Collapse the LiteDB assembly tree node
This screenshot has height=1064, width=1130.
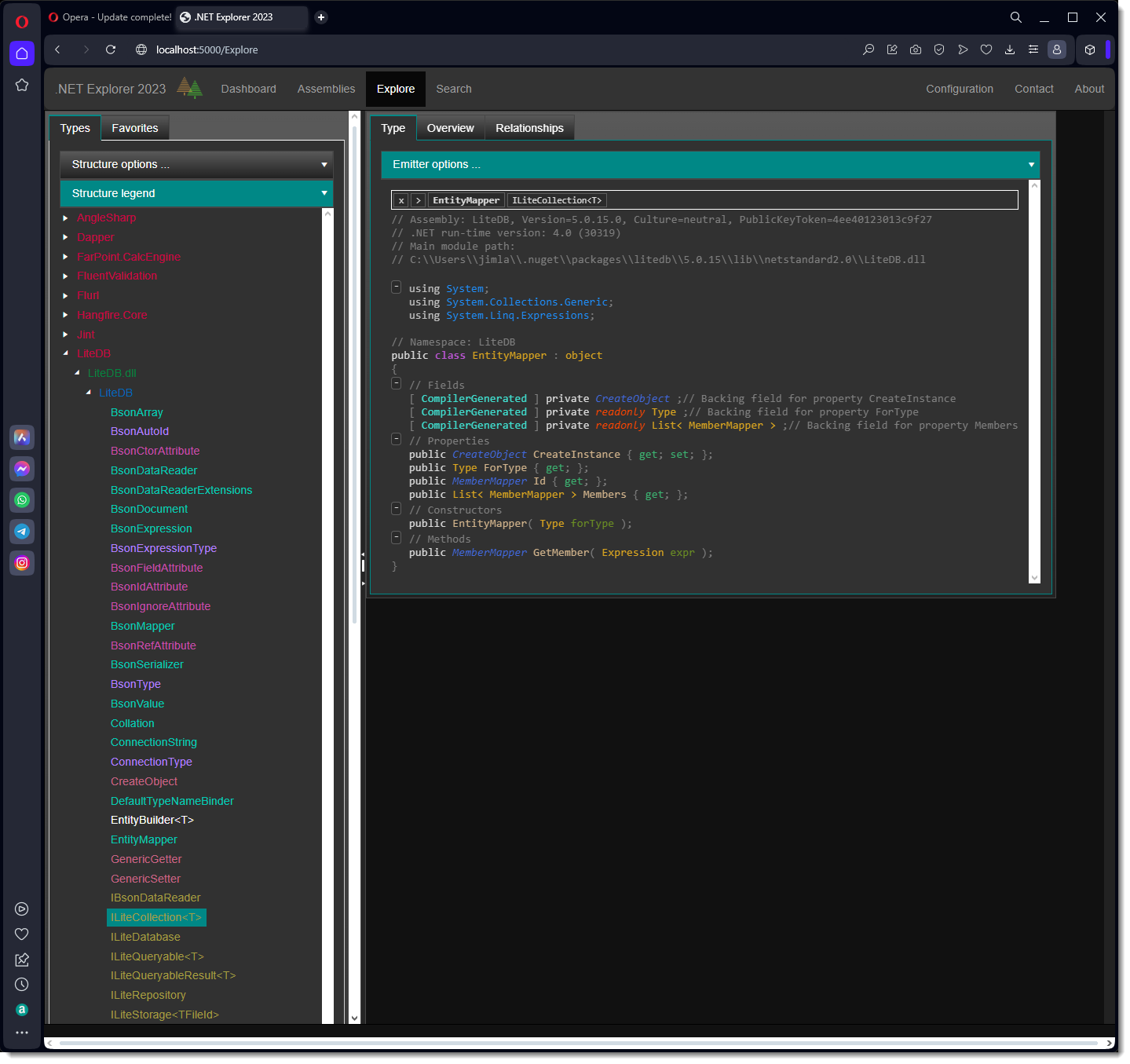[65, 354]
